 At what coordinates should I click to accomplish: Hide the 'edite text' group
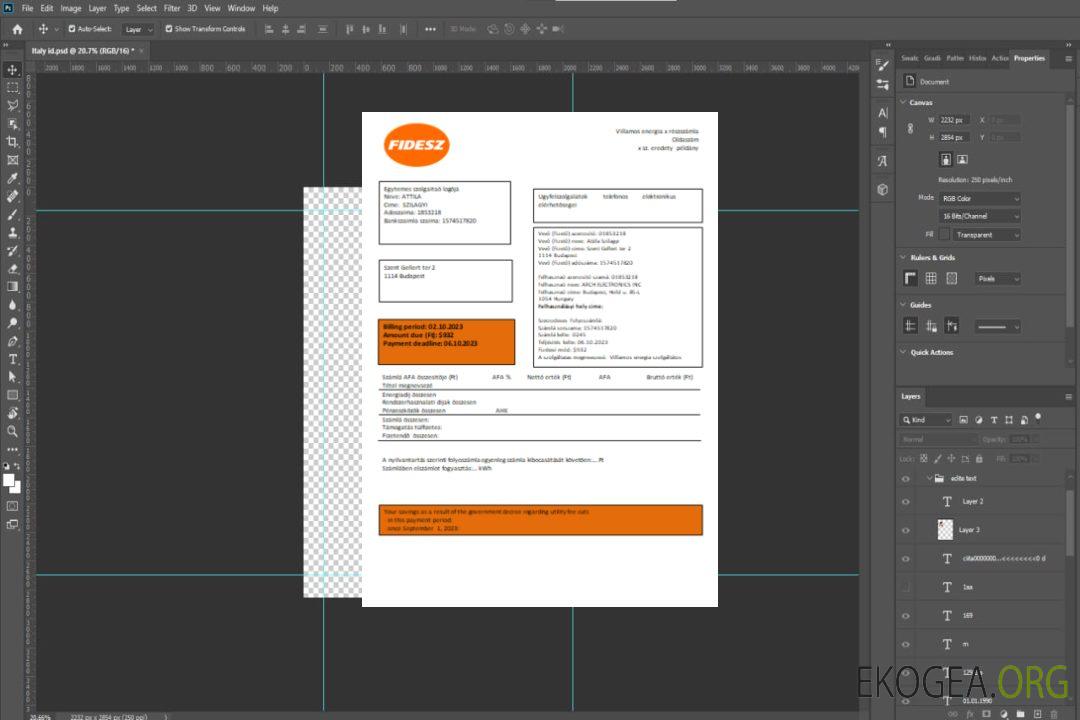click(906, 479)
